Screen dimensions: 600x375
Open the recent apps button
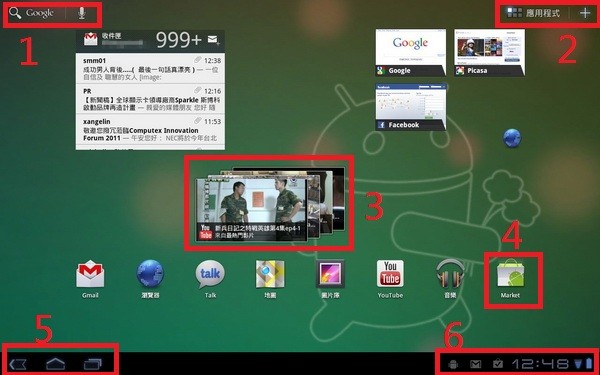point(93,364)
